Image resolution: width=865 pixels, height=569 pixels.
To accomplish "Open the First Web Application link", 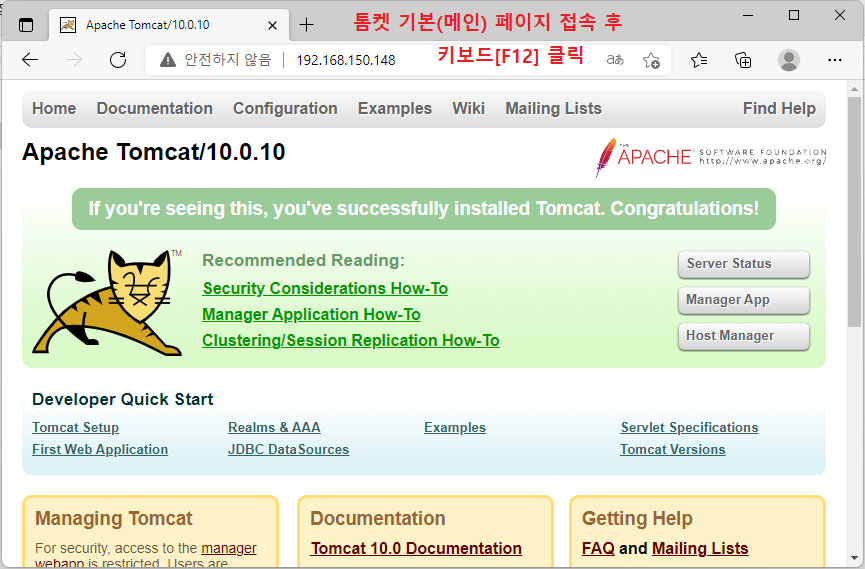I will pos(100,450).
